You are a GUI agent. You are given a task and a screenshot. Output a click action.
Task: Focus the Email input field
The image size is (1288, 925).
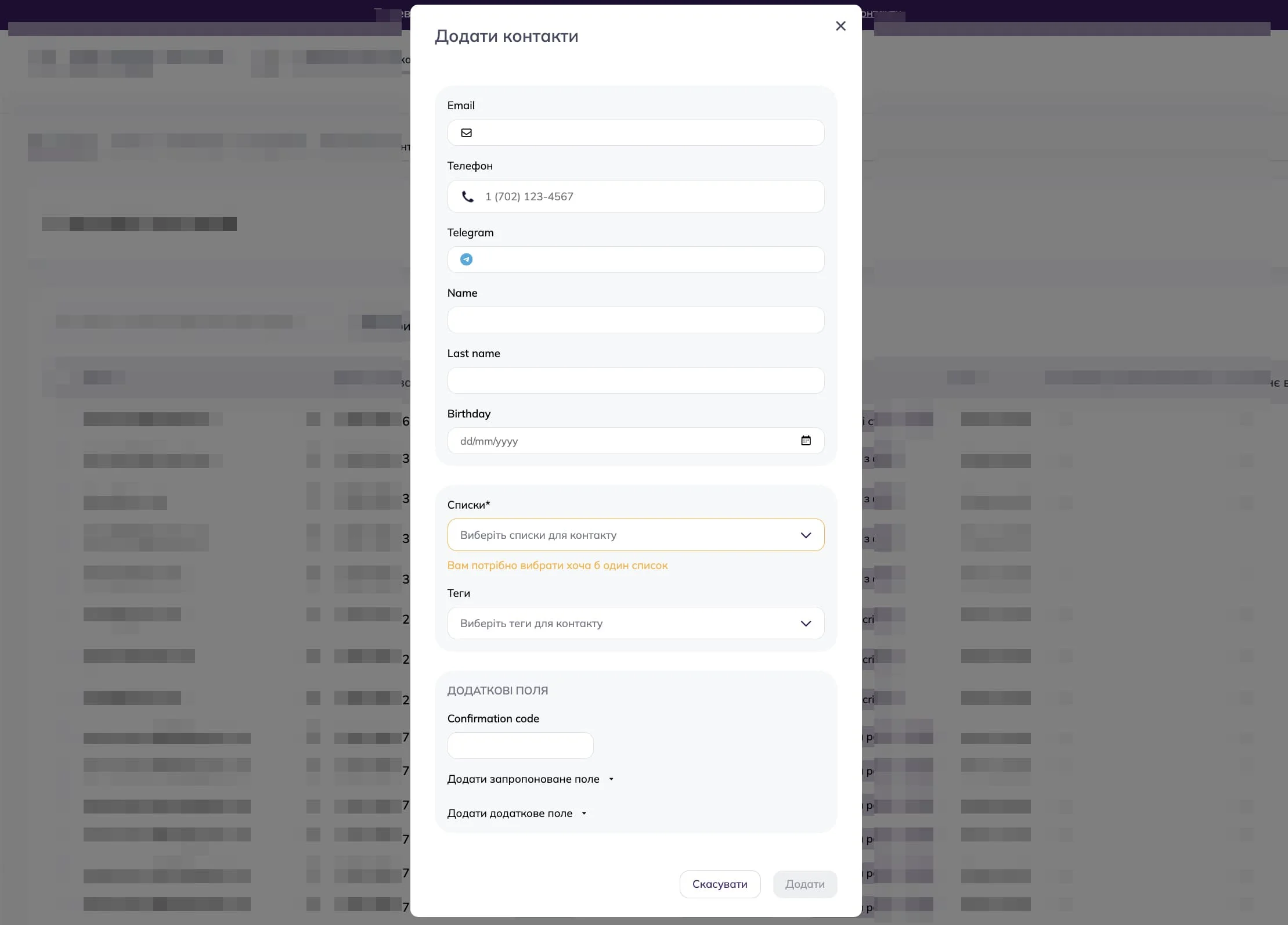pos(636,133)
